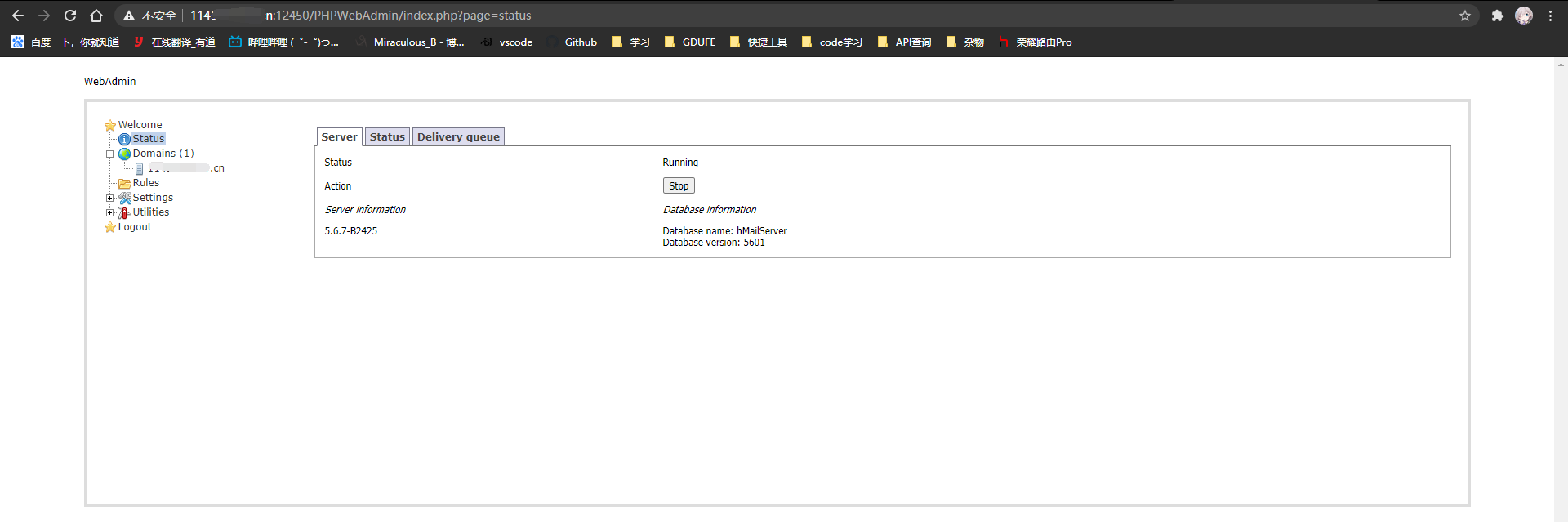Expand the Settings tree node
1568x522 pixels.
click(x=109, y=198)
